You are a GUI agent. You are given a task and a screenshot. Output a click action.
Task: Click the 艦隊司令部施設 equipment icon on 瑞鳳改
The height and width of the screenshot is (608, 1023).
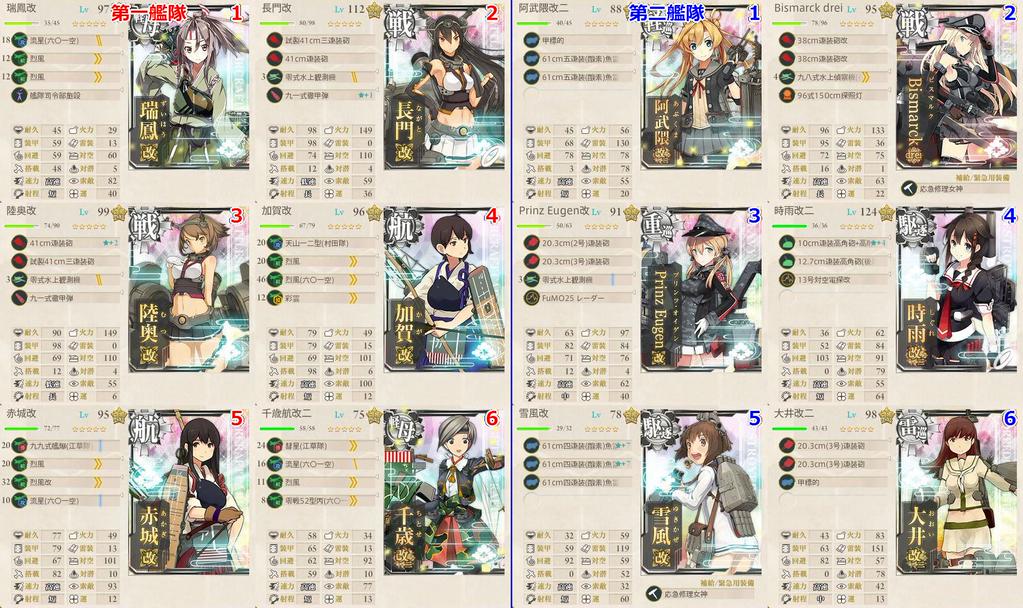point(19,95)
